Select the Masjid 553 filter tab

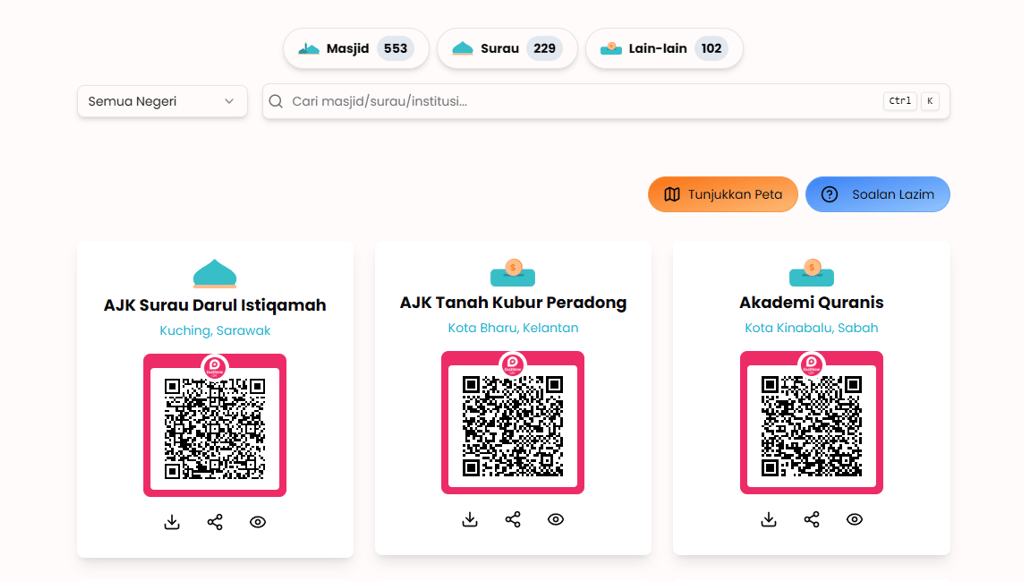tap(356, 48)
